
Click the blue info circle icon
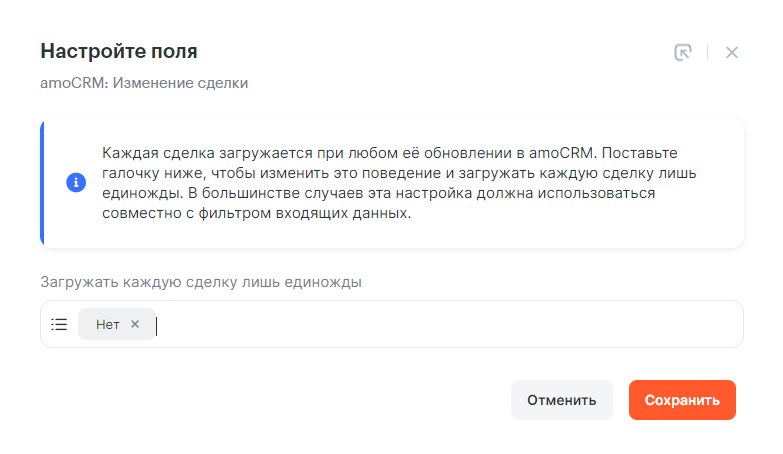tap(75, 183)
